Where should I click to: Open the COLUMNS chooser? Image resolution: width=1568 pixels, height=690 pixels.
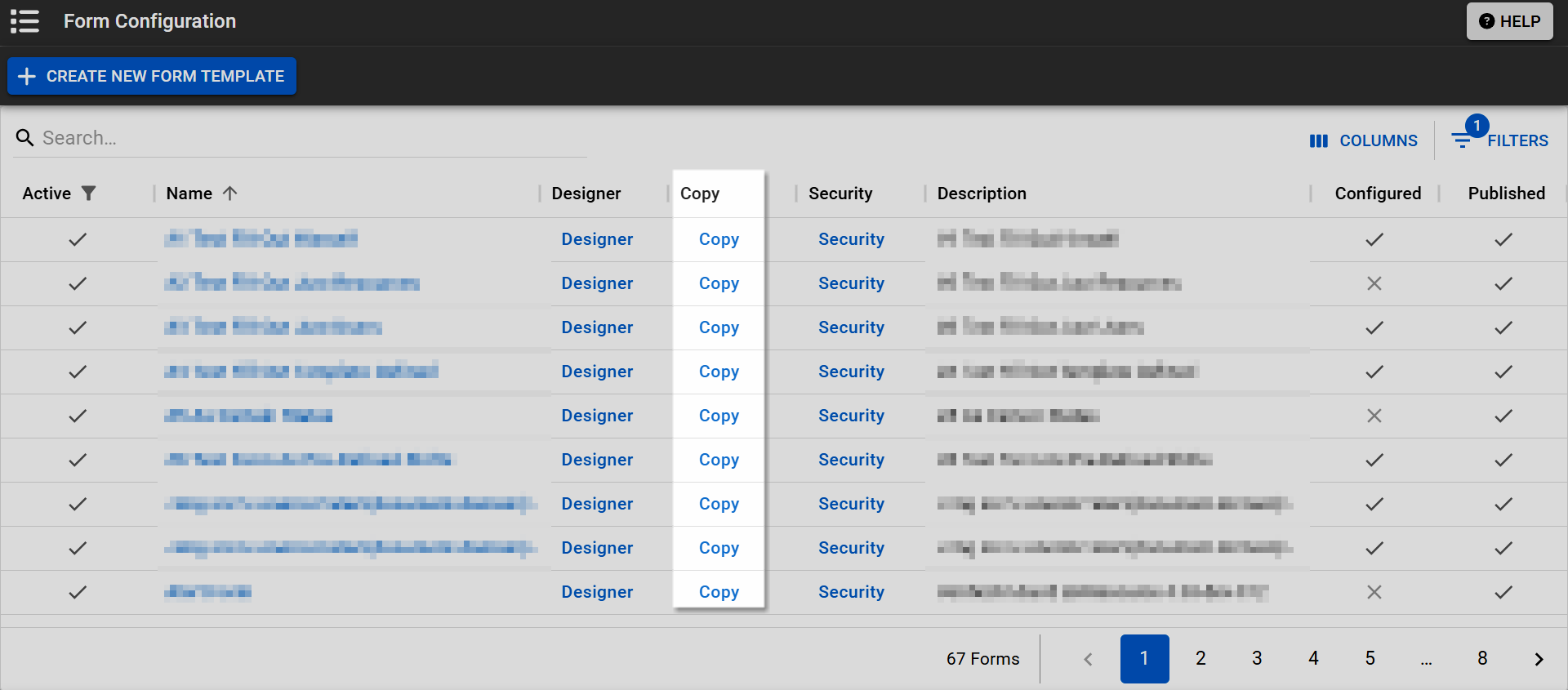point(1363,140)
